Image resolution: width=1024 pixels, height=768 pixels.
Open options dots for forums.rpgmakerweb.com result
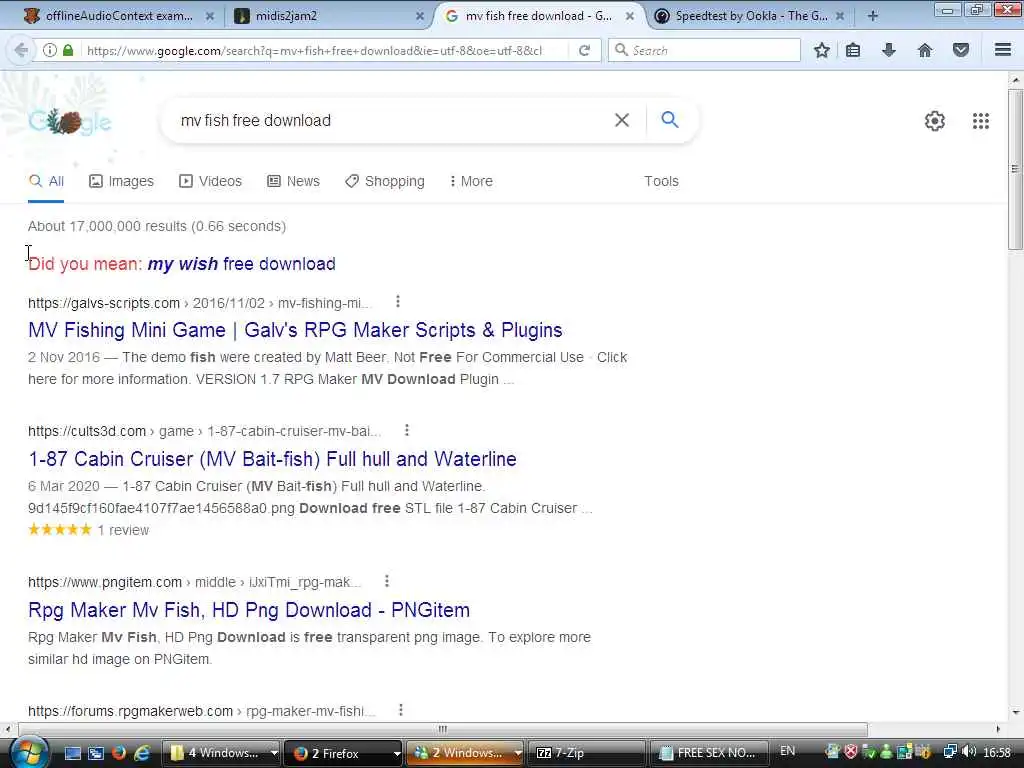click(400, 710)
